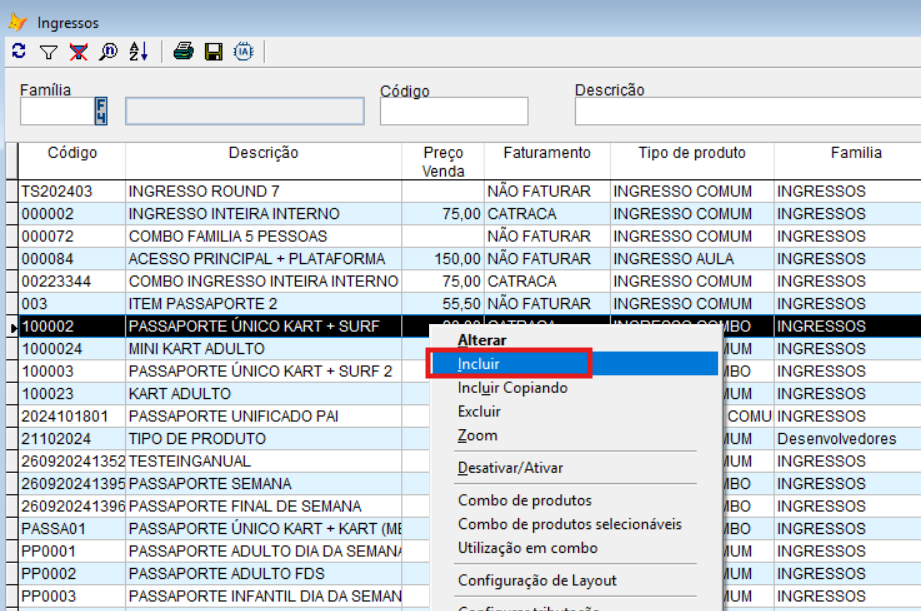Open the magnifier search icon
This screenshot has height=611, width=921.
(108, 52)
